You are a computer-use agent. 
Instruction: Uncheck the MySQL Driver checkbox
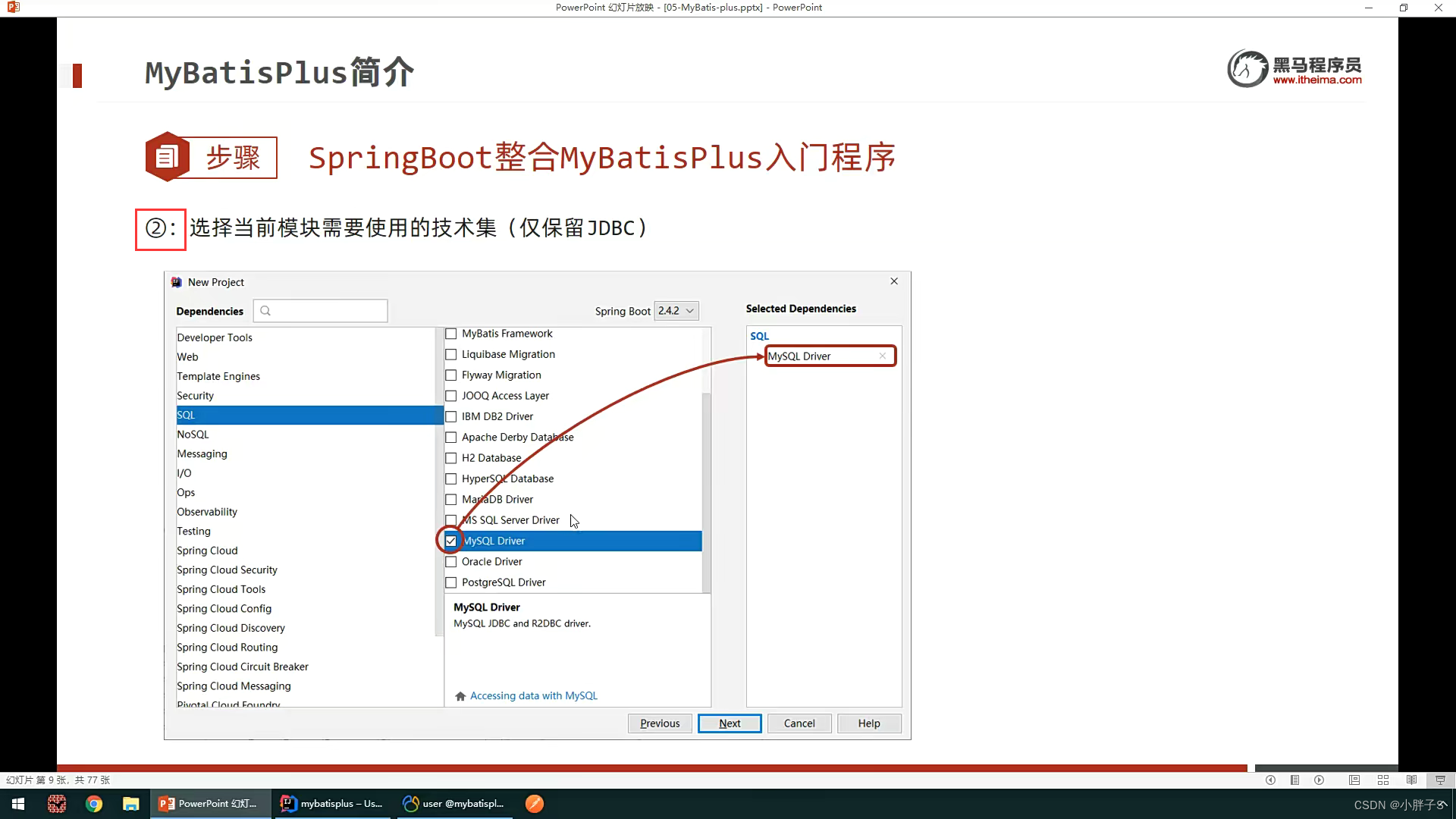(451, 541)
